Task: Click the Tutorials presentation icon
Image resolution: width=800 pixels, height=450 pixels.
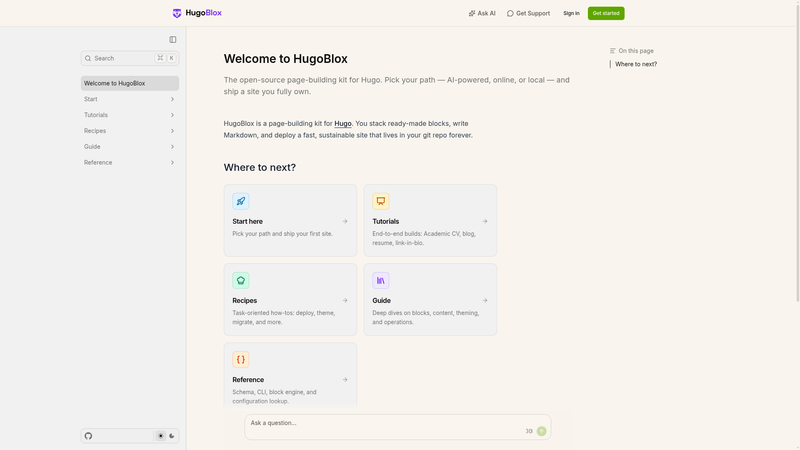Action: [x=381, y=201]
